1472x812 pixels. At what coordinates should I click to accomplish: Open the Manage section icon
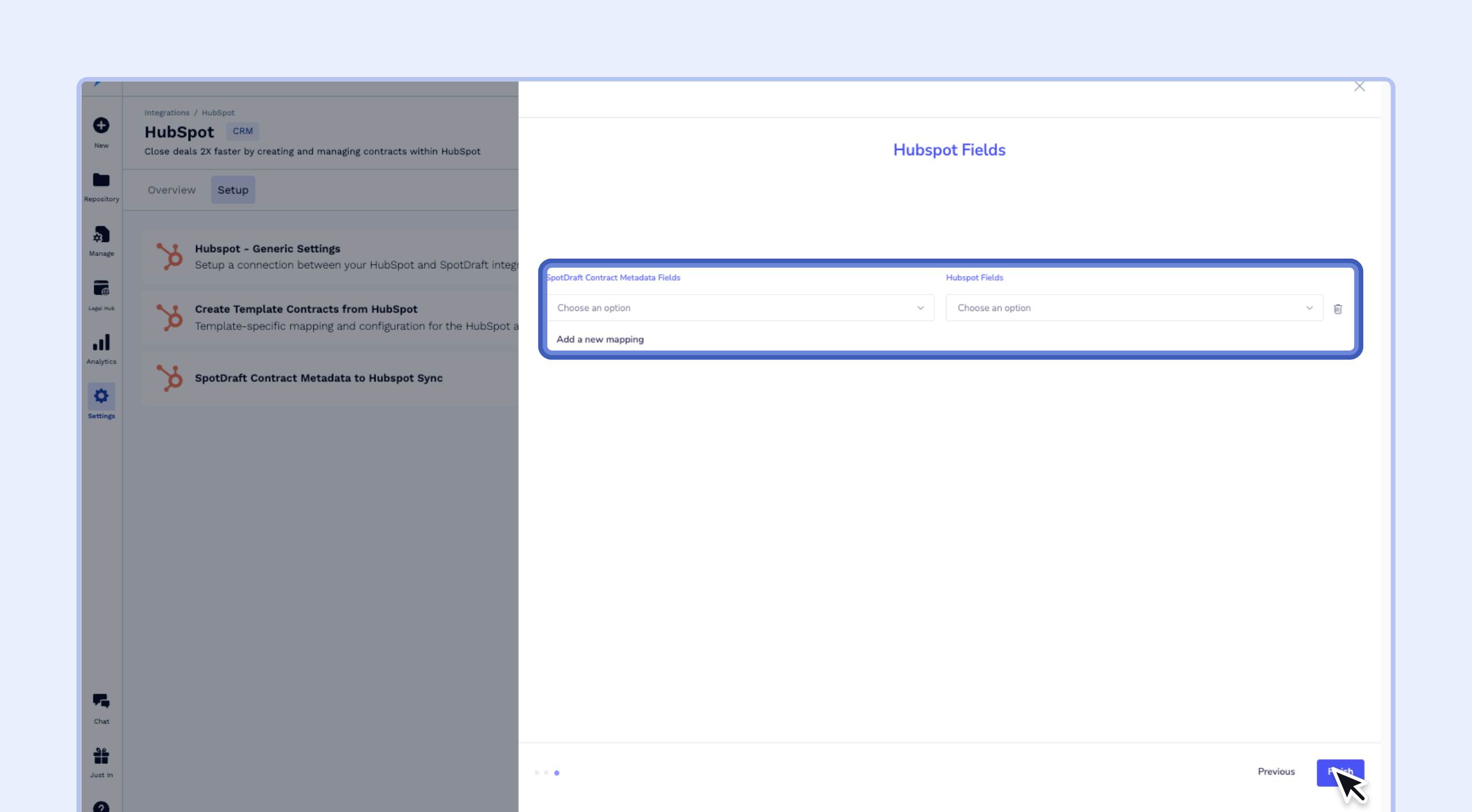point(101,235)
